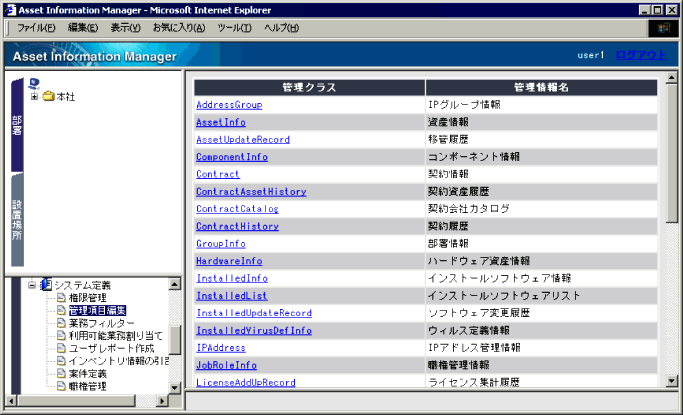Open the 表示(V) menu
Image resolution: width=683 pixels, height=415 pixels.
pos(125,28)
